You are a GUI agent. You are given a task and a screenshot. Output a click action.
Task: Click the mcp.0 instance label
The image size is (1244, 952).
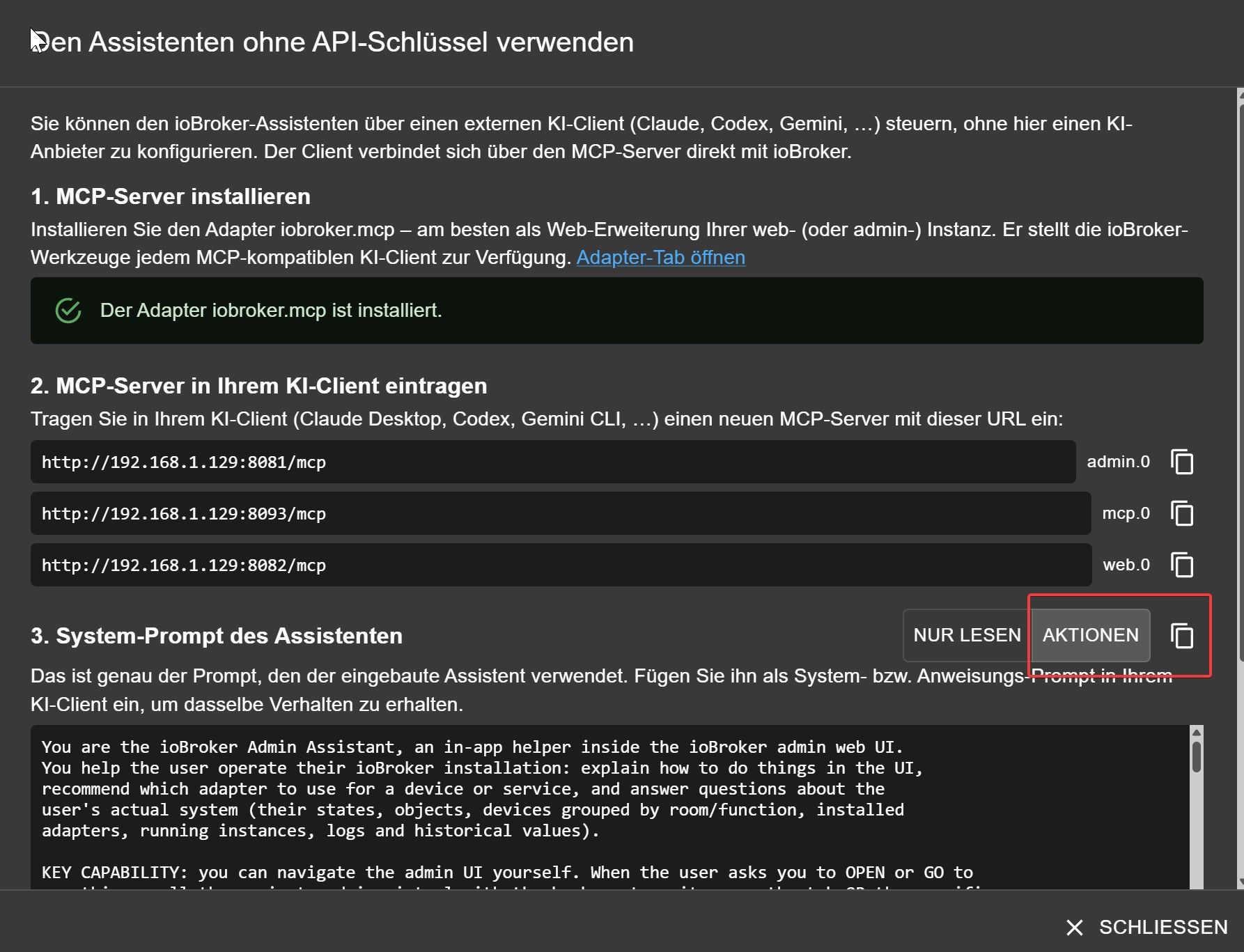(x=1126, y=513)
